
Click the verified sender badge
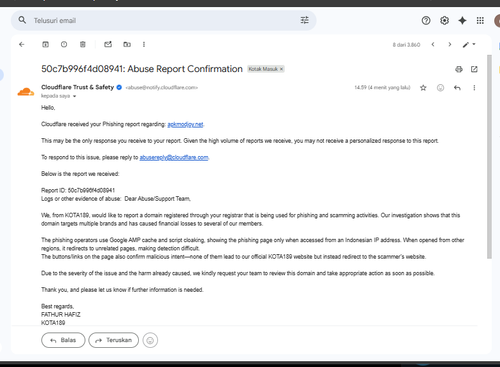coord(119,87)
